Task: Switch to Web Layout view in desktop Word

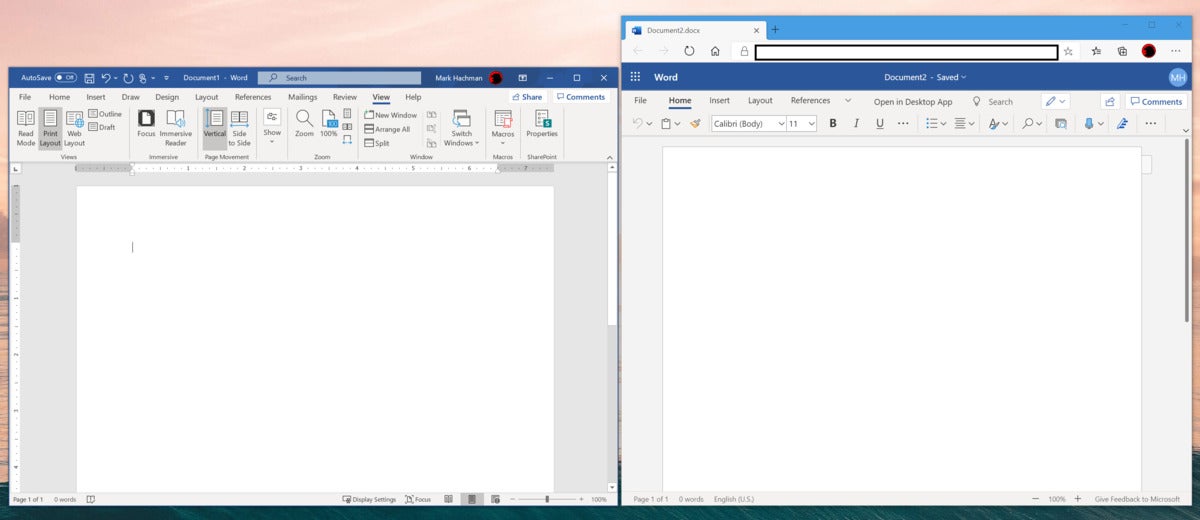Action: pyautogui.click(x=74, y=128)
